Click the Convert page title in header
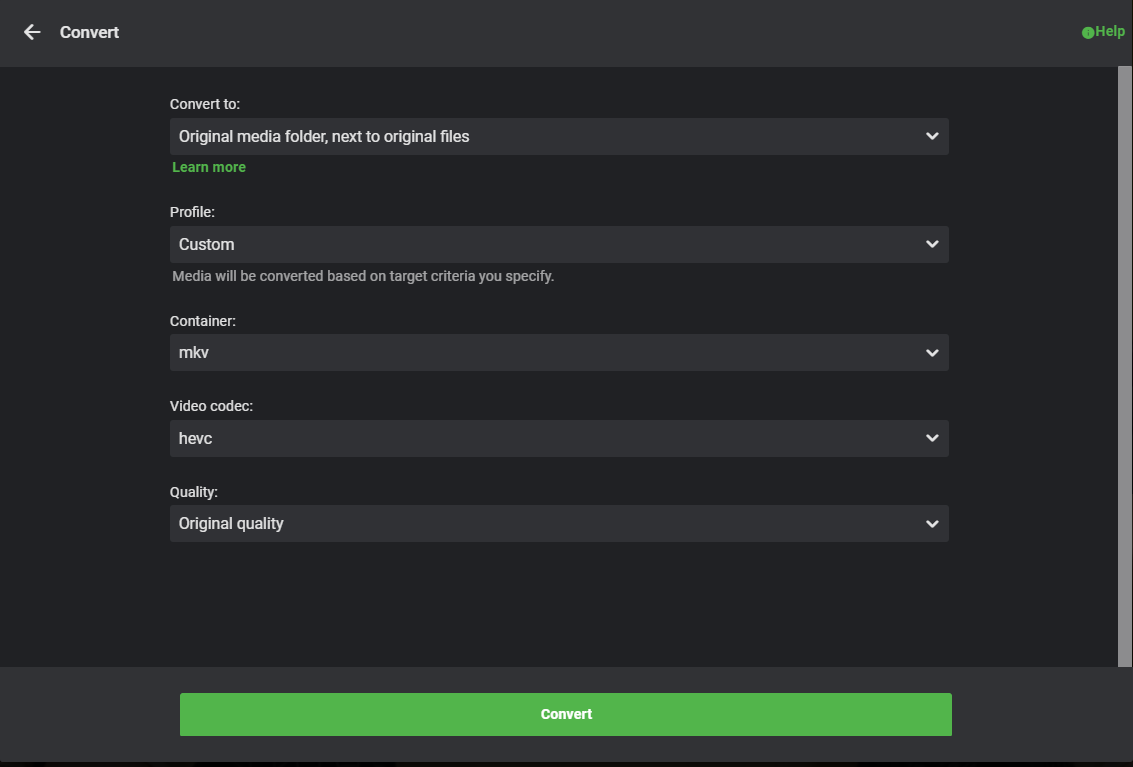This screenshot has width=1133, height=767. point(90,33)
